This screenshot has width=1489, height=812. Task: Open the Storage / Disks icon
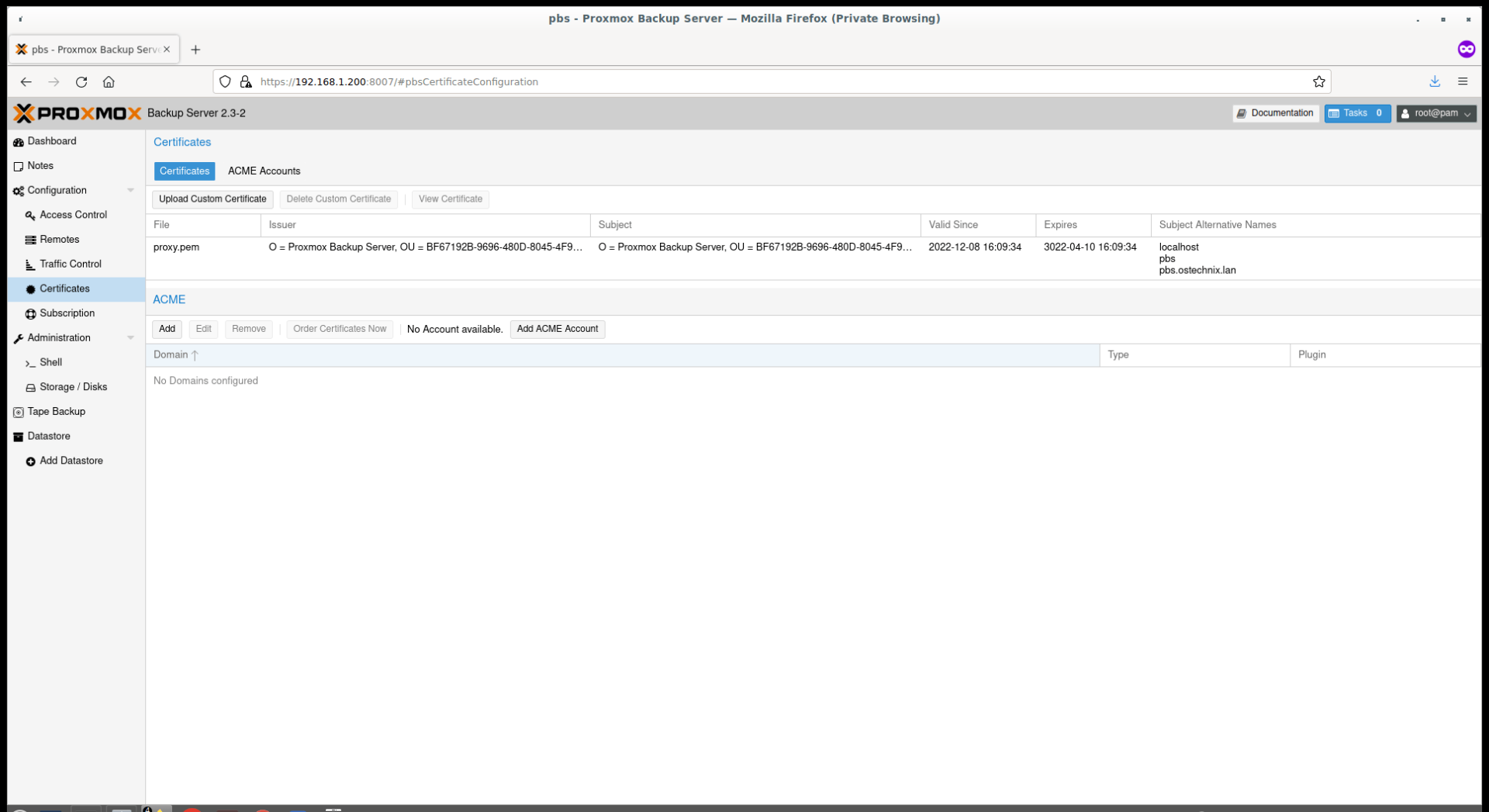click(30, 388)
